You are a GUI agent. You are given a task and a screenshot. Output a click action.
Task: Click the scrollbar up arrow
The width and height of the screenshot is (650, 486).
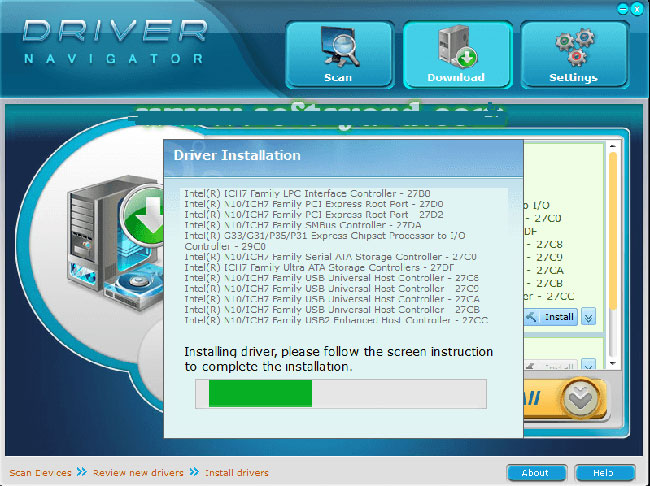[613, 146]
